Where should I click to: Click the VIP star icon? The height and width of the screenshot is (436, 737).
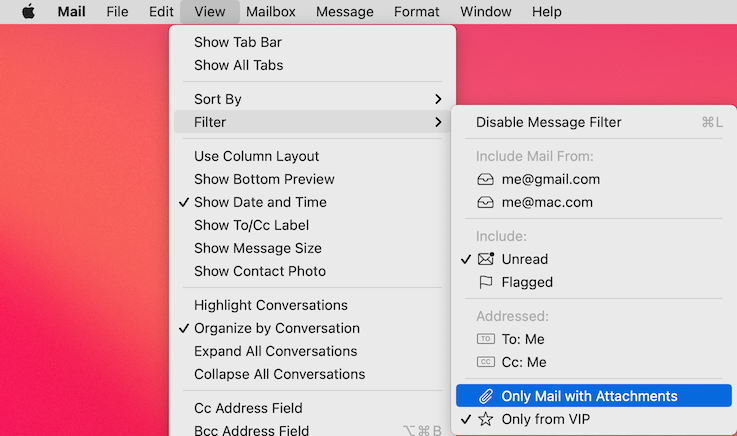pyautogui.click(x=486, y=419)
